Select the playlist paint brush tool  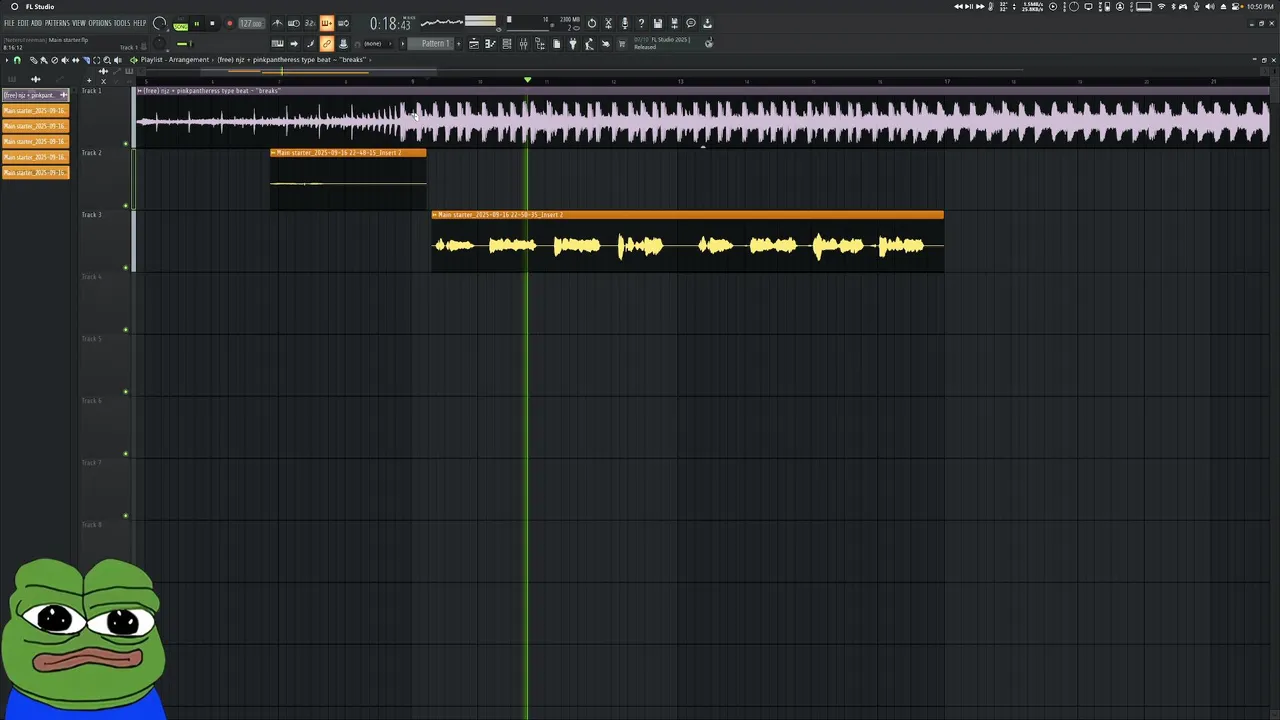click(x=44, y=59)
